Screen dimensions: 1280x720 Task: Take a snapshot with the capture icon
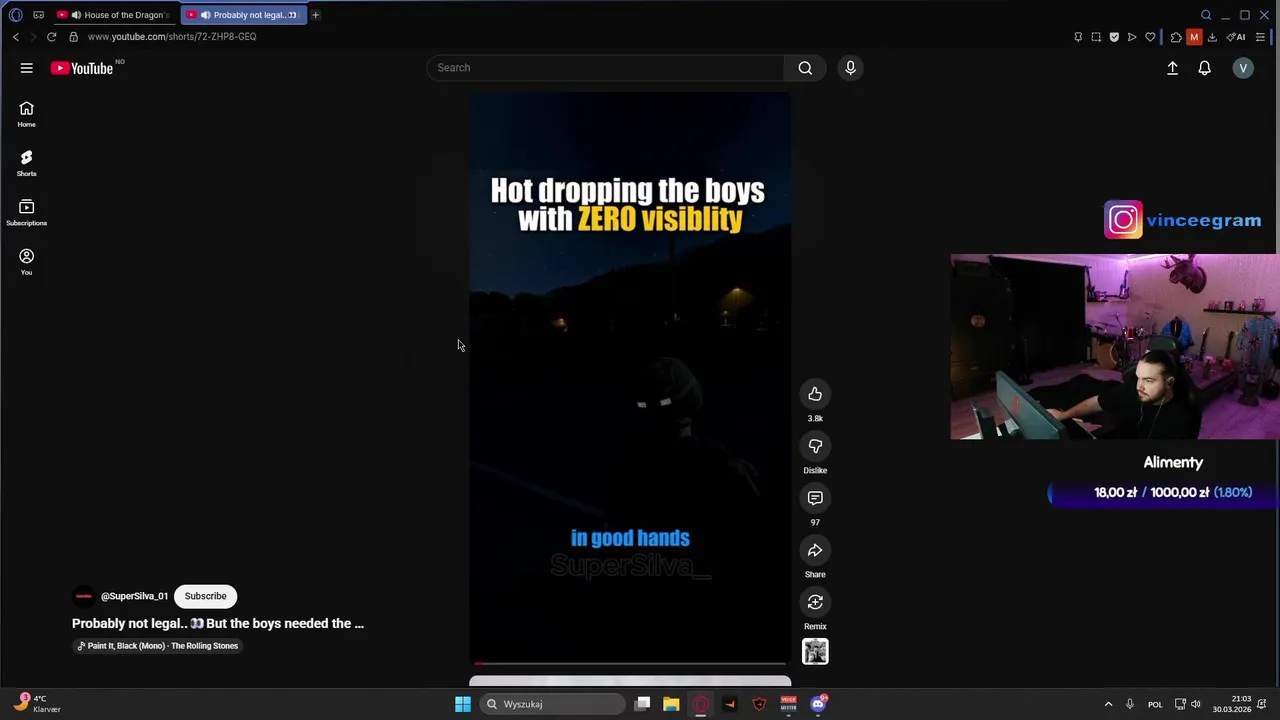[1096, 37]
